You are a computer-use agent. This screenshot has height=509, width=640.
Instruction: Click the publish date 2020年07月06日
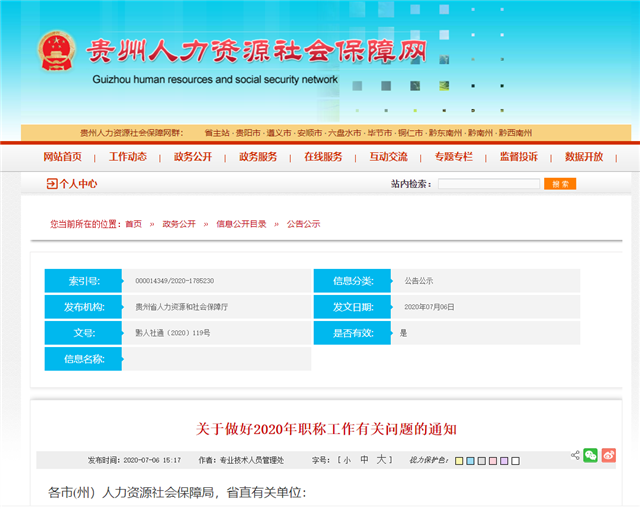point(429,307)
